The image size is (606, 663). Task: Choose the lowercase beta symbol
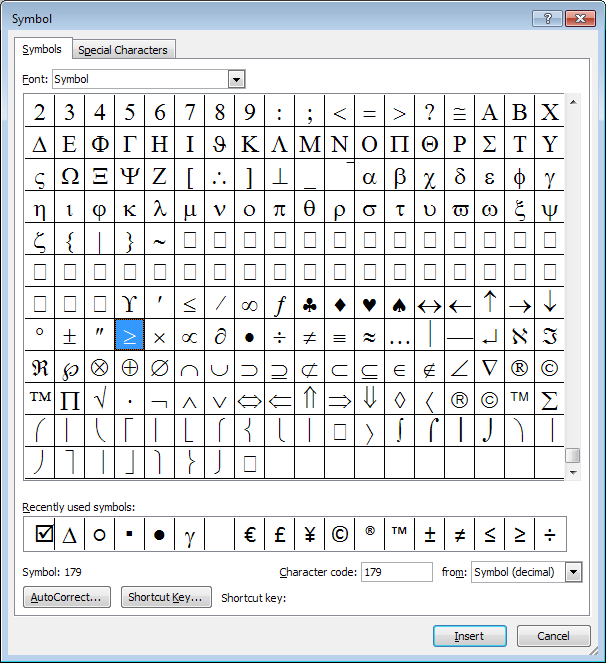400,175
